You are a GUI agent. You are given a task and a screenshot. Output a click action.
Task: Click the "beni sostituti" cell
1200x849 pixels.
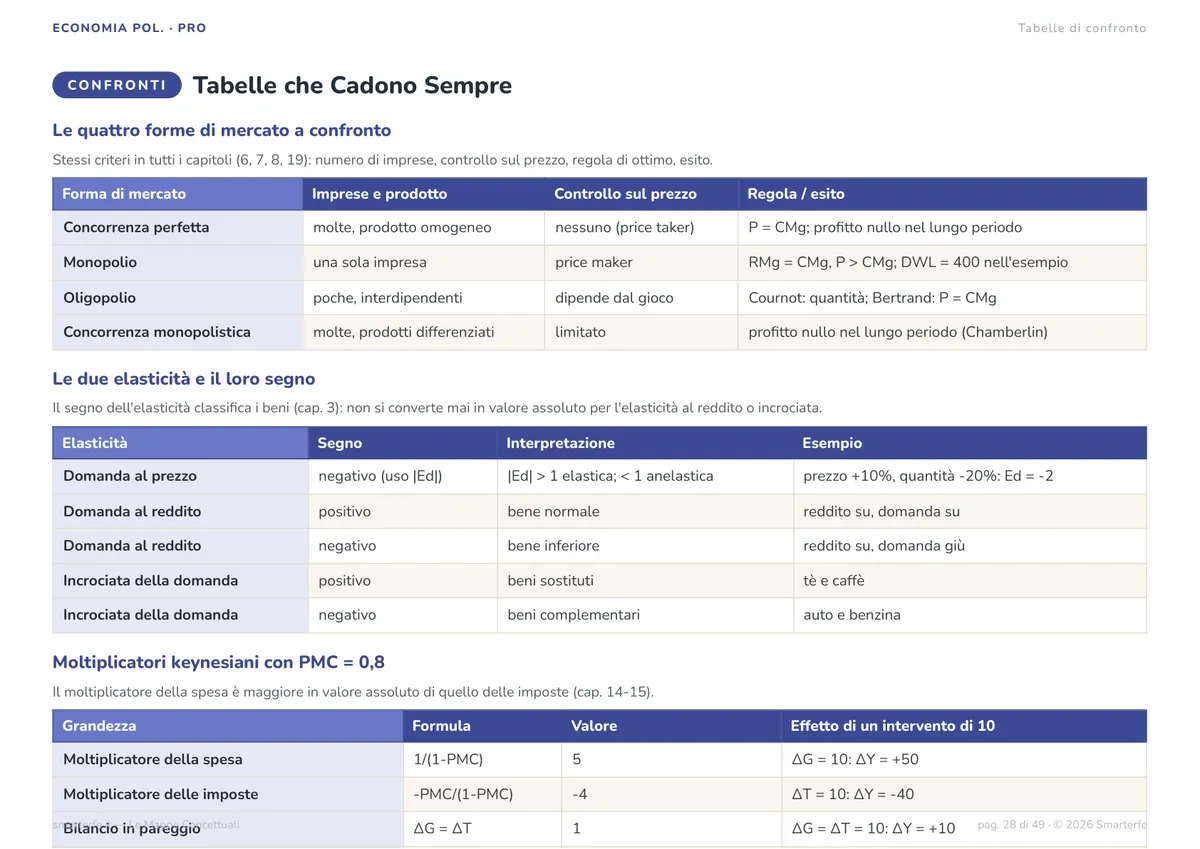[645, 581]
